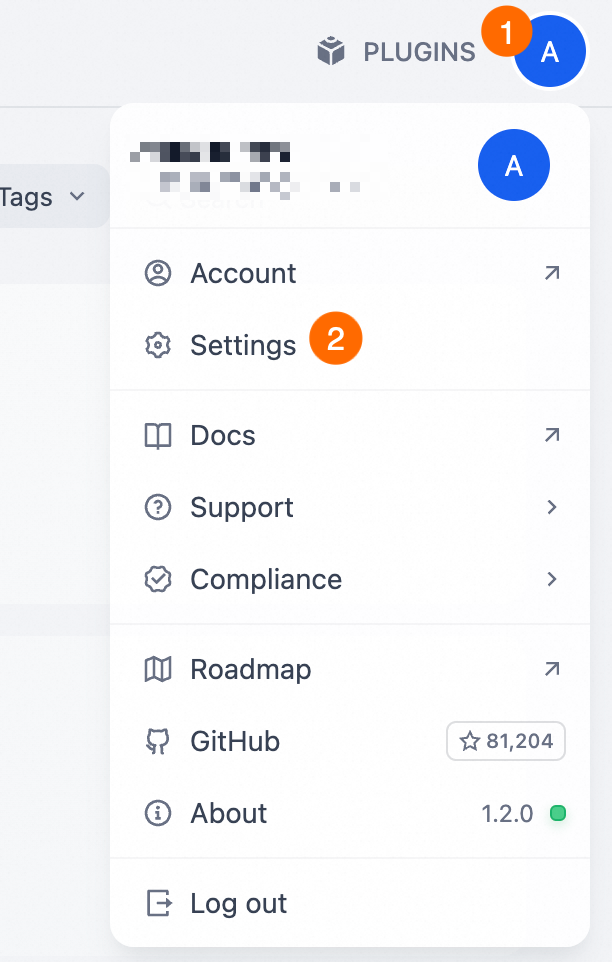The height and width of the screenshot is (962, 612).
Task: Click the Roadmap map icon
Action: point(158,669)
